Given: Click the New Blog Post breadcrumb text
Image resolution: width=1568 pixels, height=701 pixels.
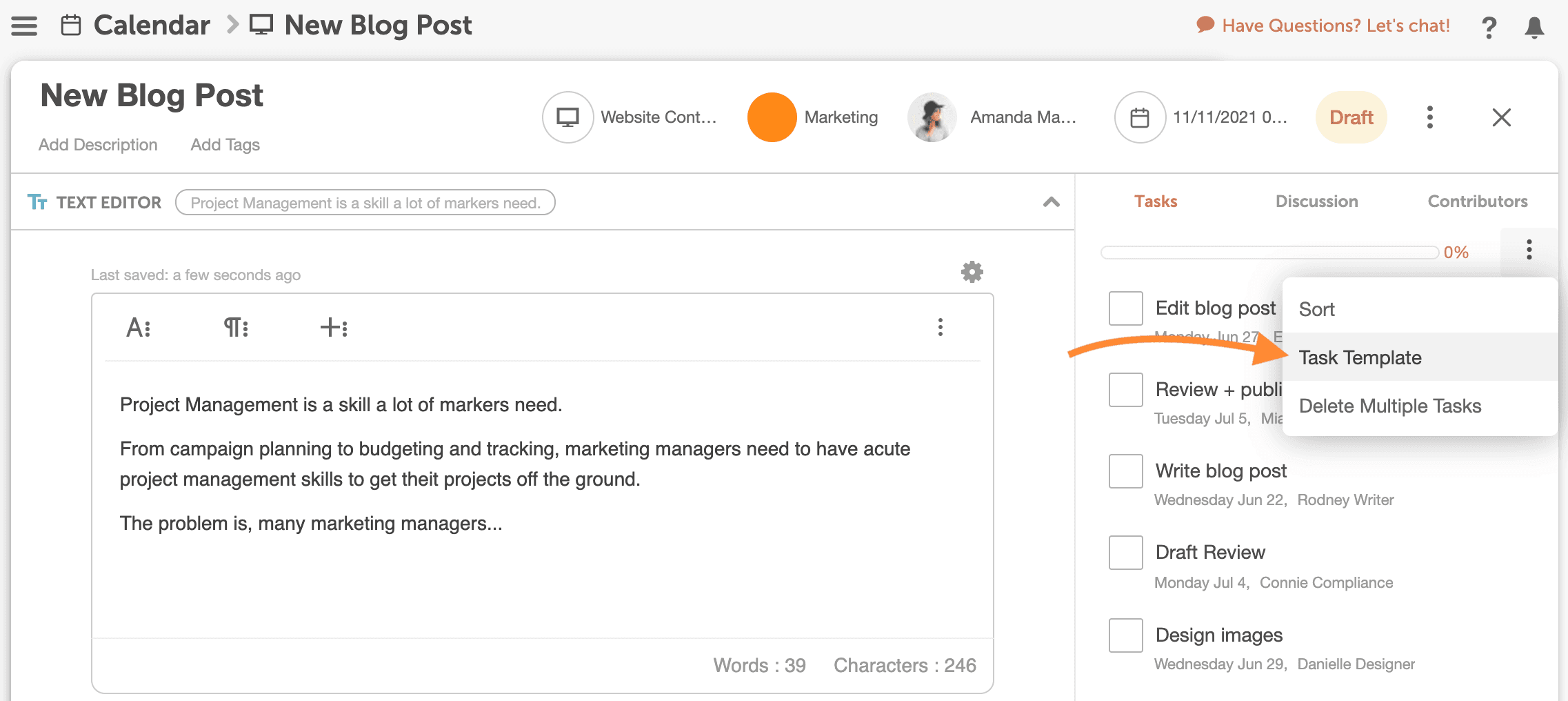Looking at the screenshot, I should (378, 26).
